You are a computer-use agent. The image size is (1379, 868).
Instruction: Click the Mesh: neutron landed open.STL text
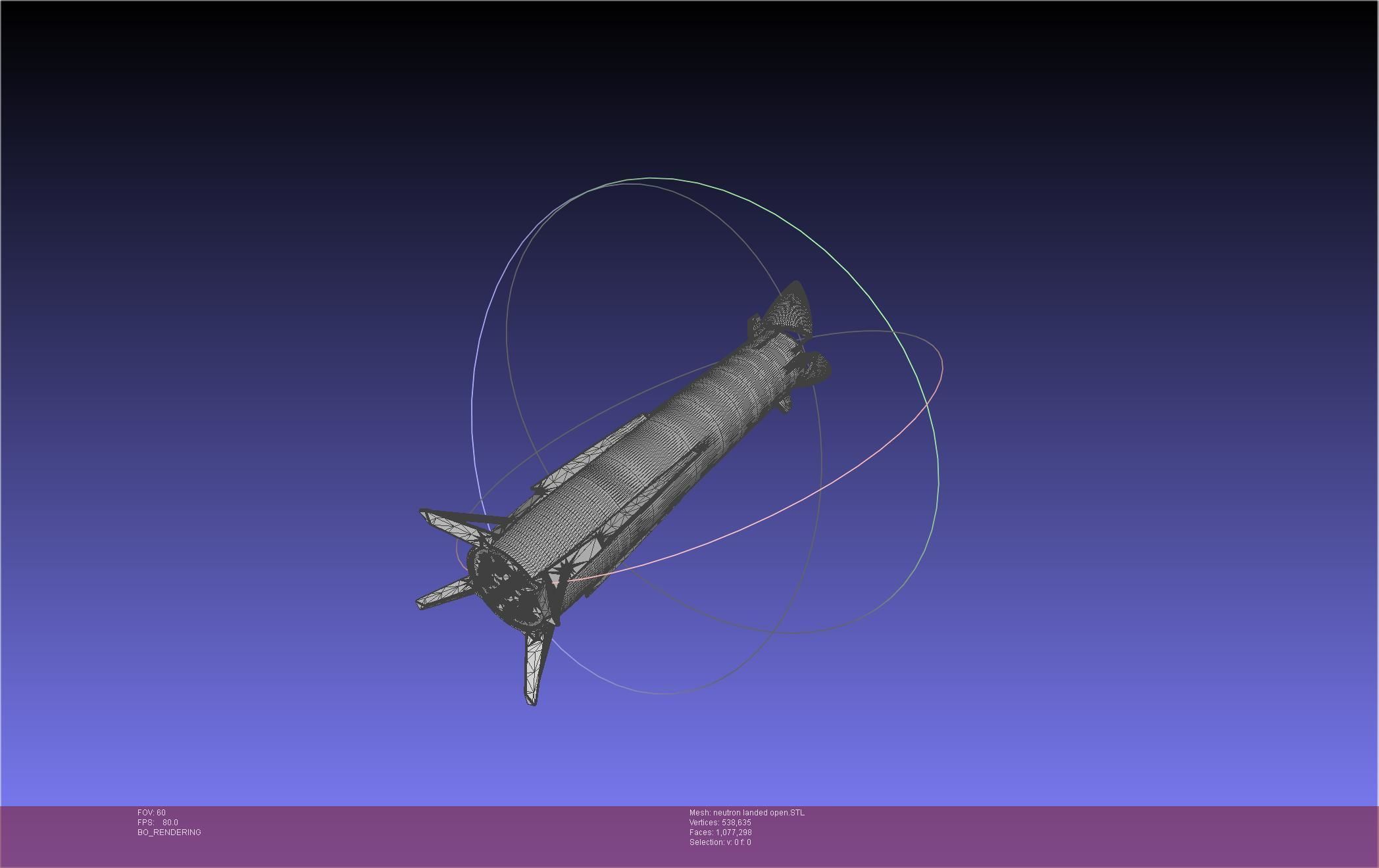click(747, 813)
